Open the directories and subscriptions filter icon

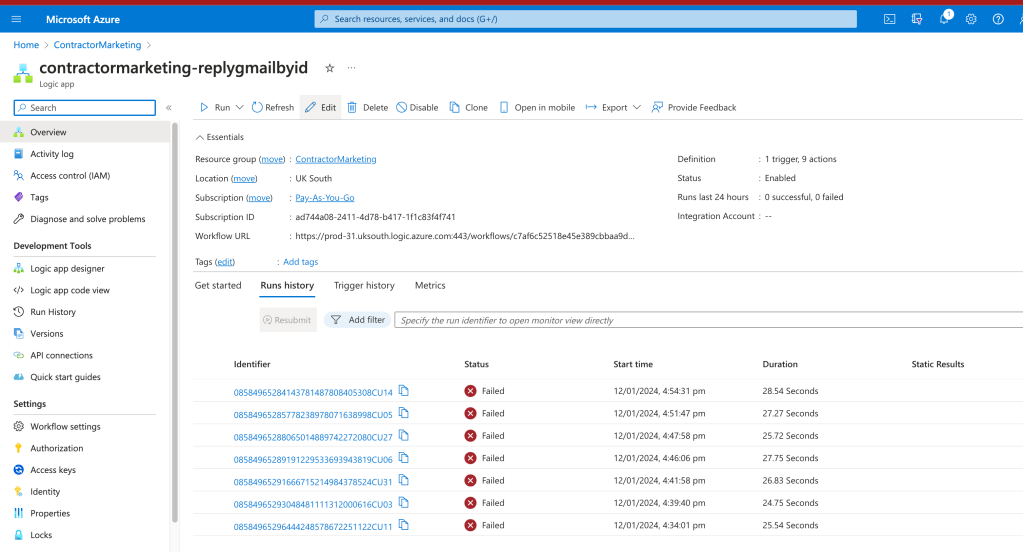coord(917,19)
